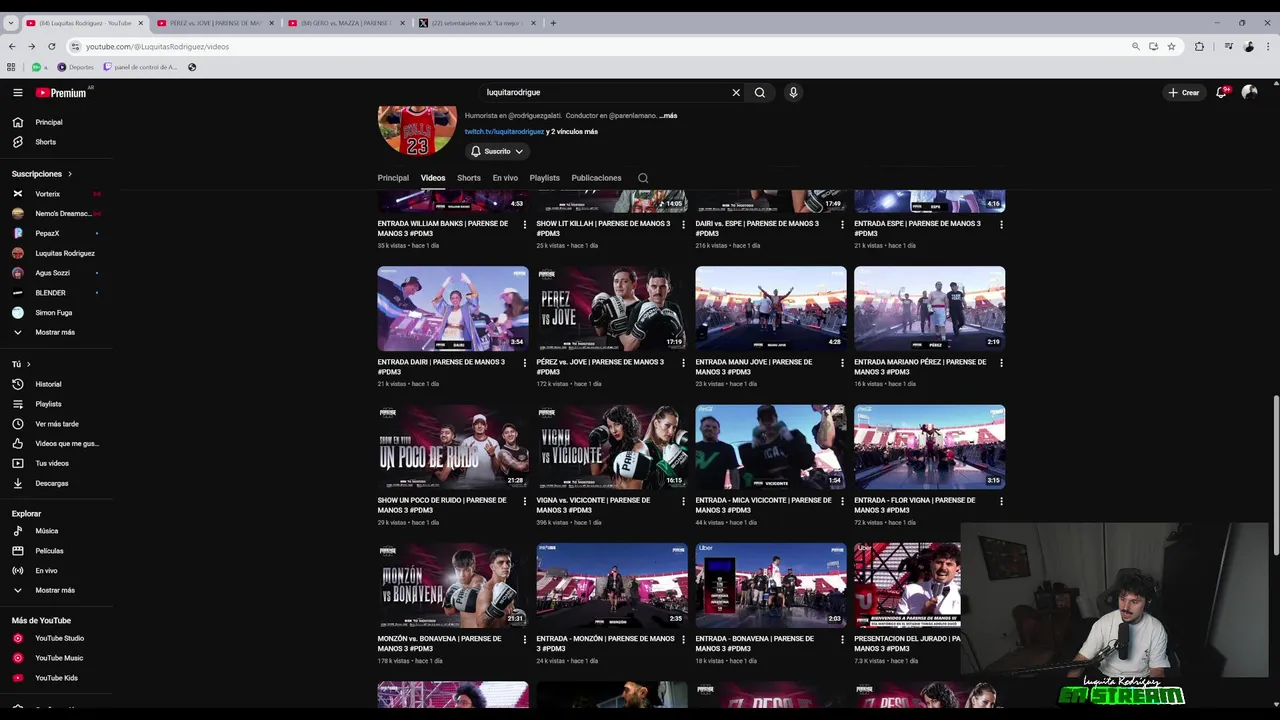Open Descargas in the sidebar
Viewport: 1280px width, 720px height.
click(x=52, y=483)
